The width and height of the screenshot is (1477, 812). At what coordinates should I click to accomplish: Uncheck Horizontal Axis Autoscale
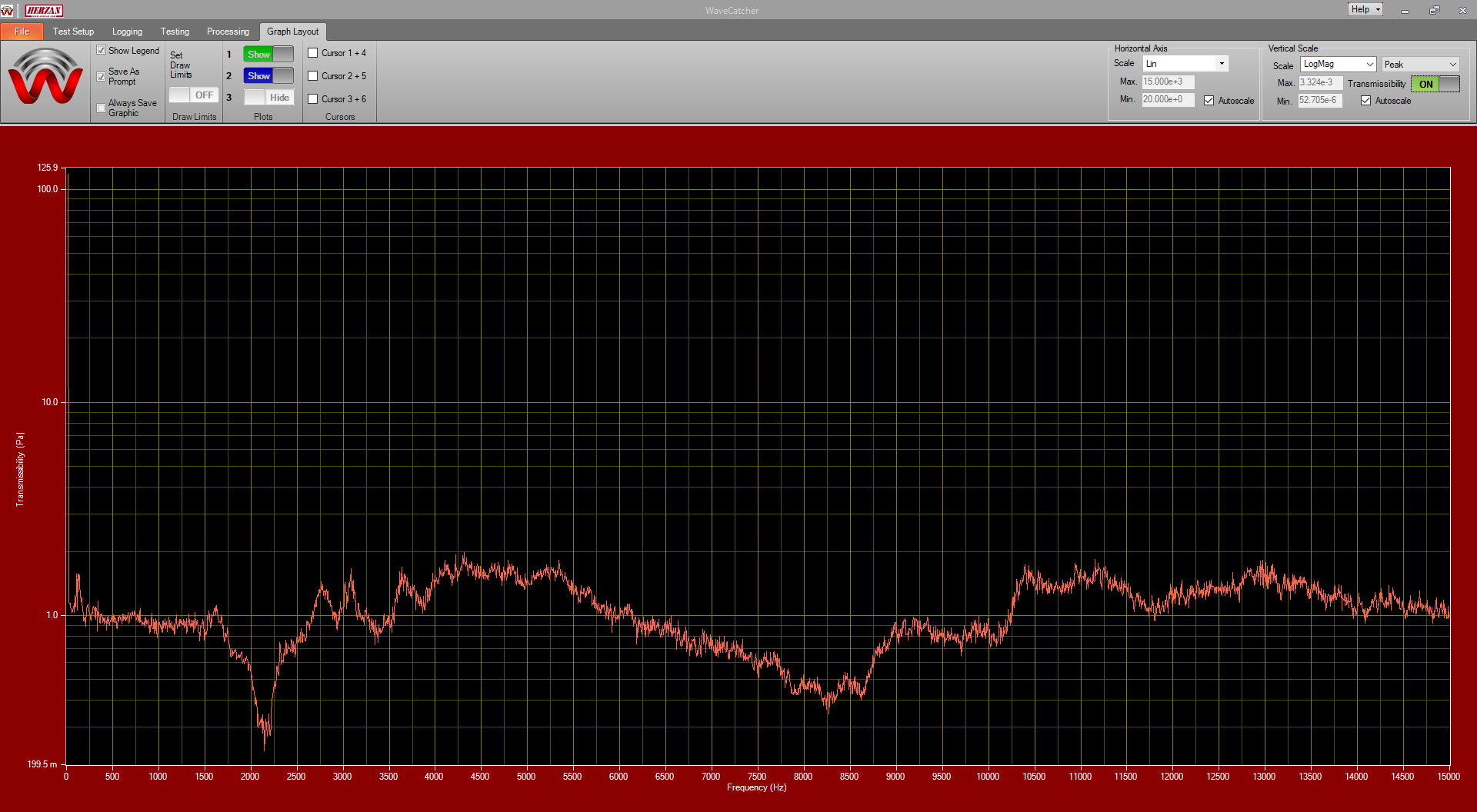[1209, 101]
